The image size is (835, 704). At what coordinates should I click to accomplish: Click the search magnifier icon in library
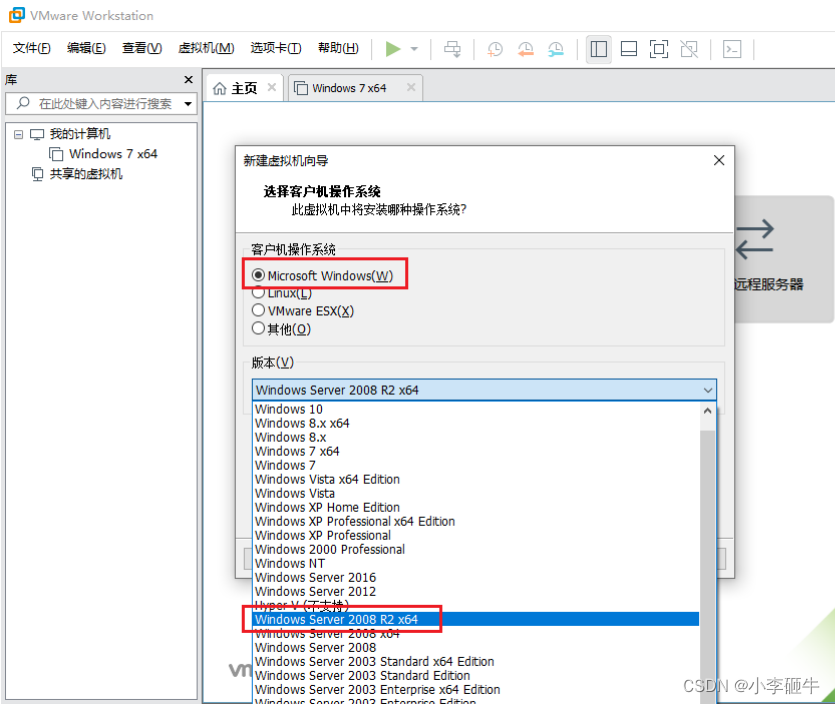tap(23, 103)
